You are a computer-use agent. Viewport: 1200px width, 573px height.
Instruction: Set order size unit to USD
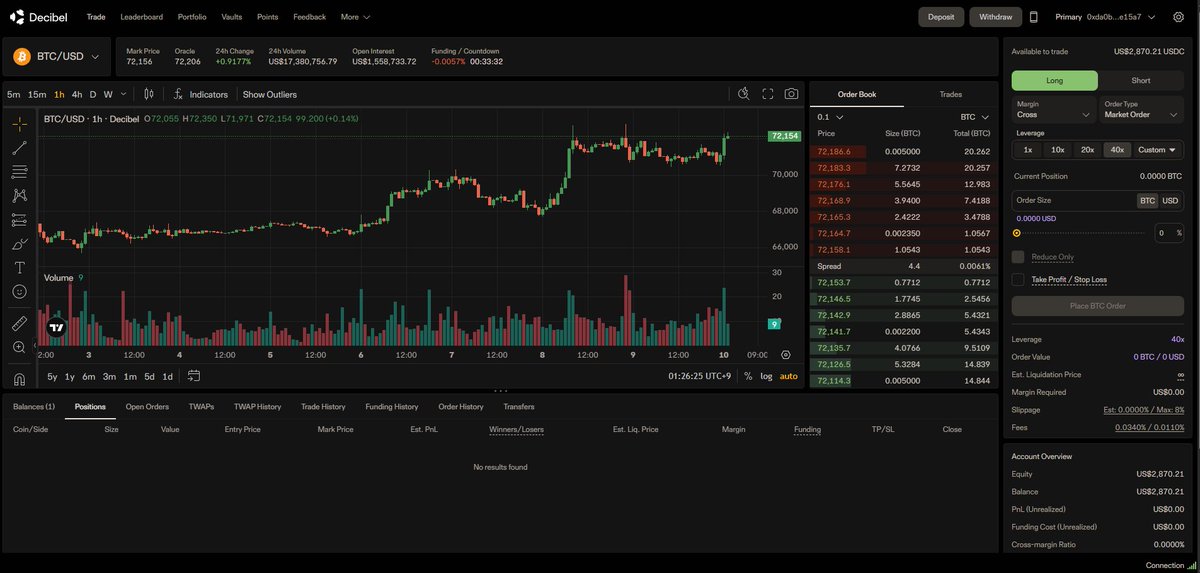pyautogui.click(x=1170, y=201)
